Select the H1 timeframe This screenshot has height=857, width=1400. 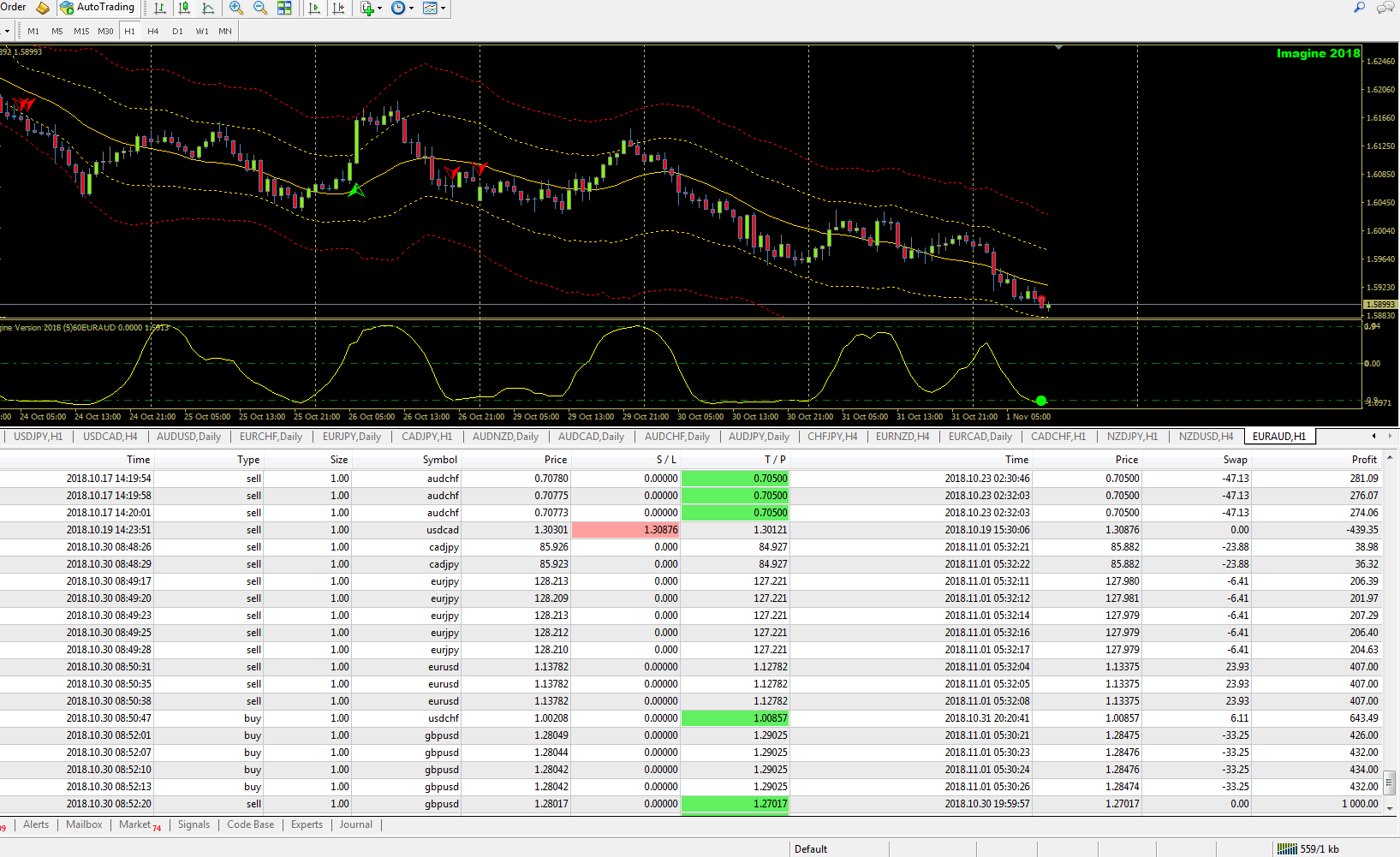[x=129, y=31]
